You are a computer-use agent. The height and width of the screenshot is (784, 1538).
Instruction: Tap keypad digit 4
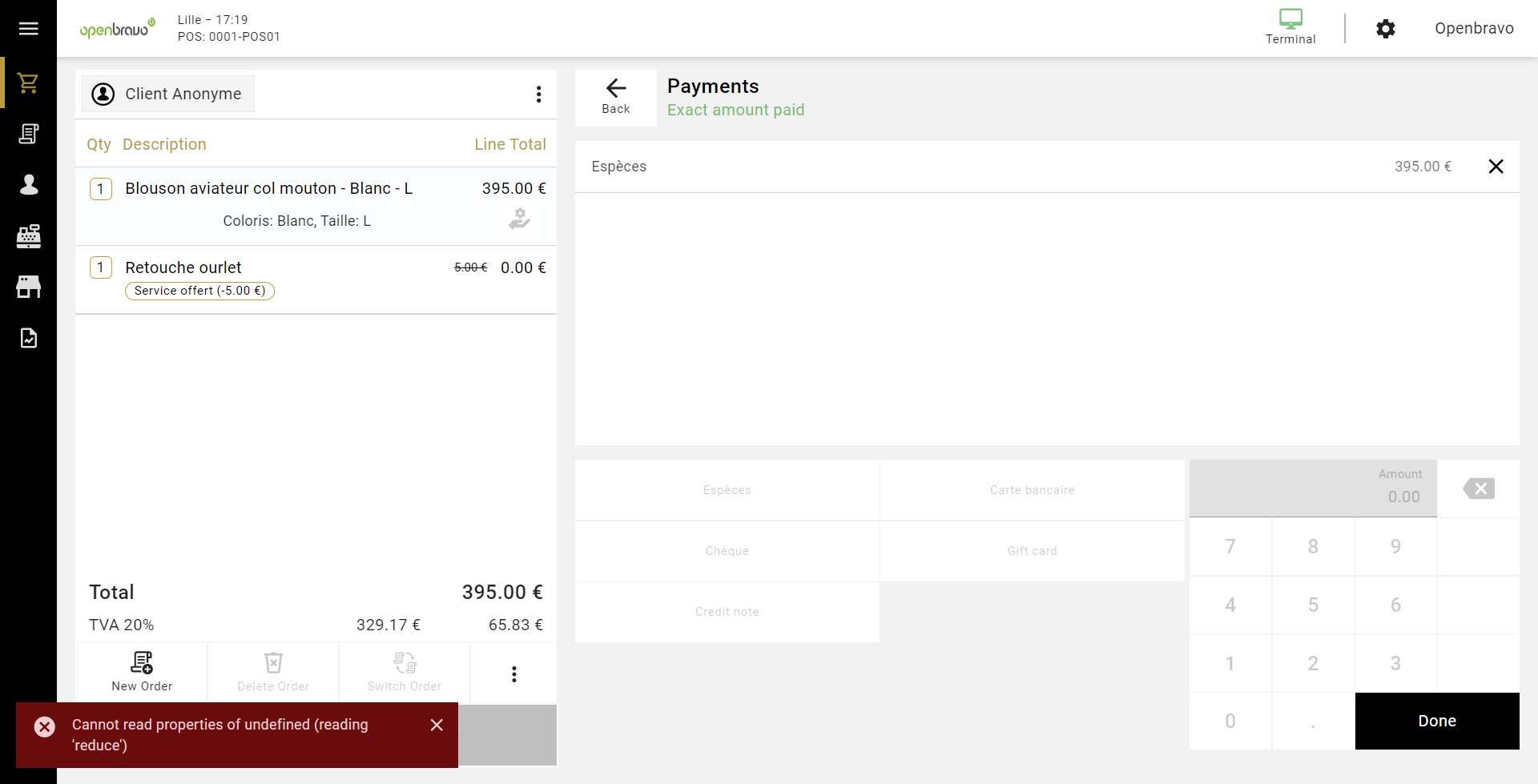pos(1230,605)
